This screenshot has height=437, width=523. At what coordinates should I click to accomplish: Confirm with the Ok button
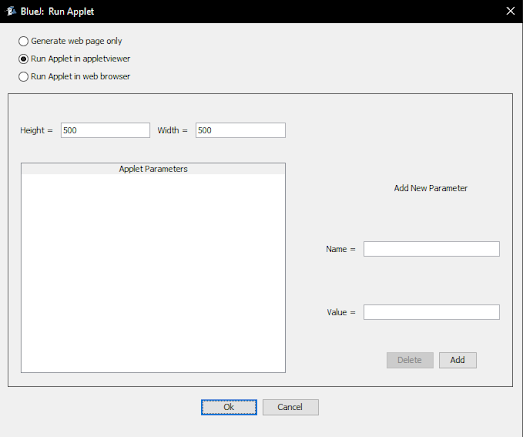(229, 407)
